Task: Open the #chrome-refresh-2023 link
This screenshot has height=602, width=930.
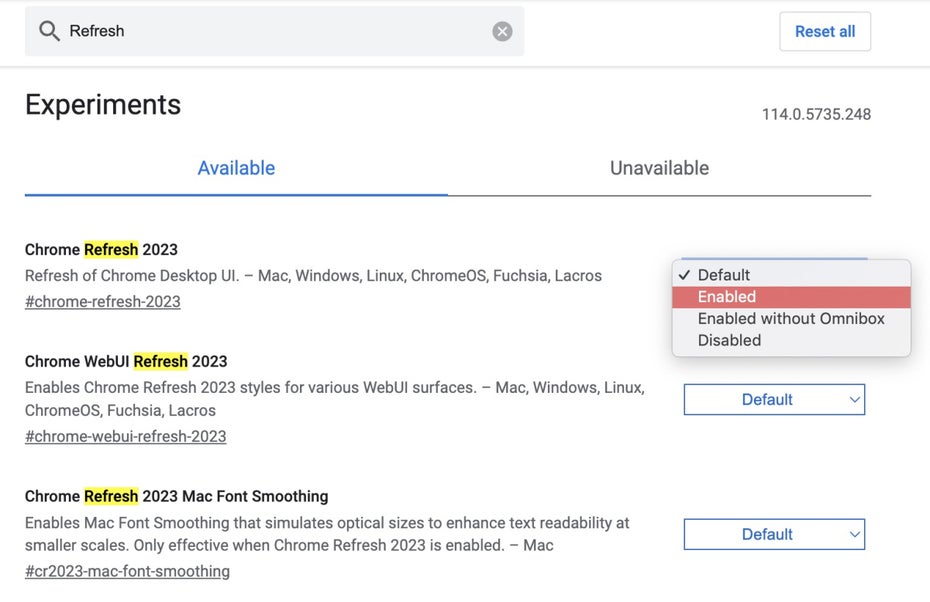Action: [103, 302]
